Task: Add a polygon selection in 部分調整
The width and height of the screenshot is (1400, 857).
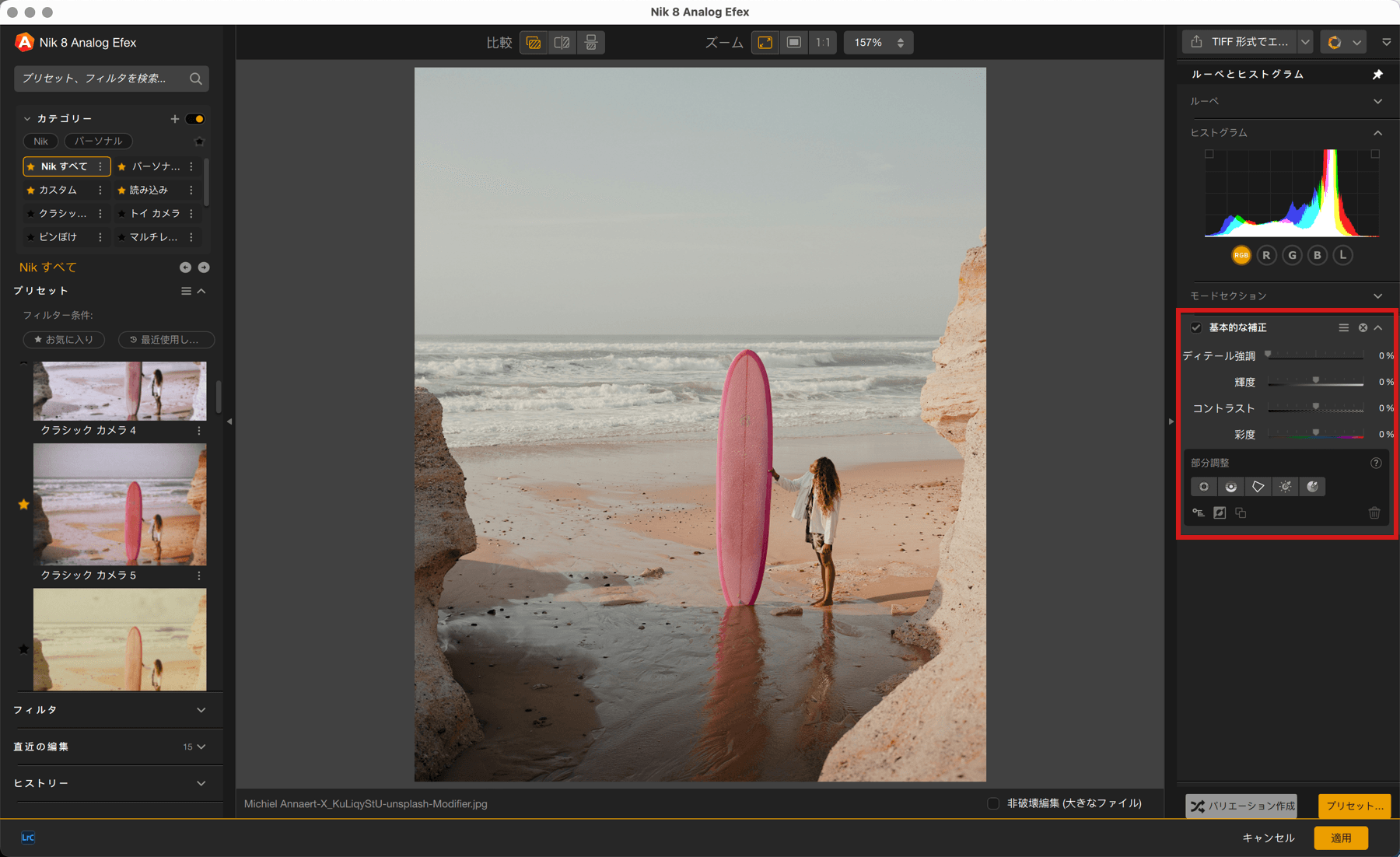Action: 1258,487
